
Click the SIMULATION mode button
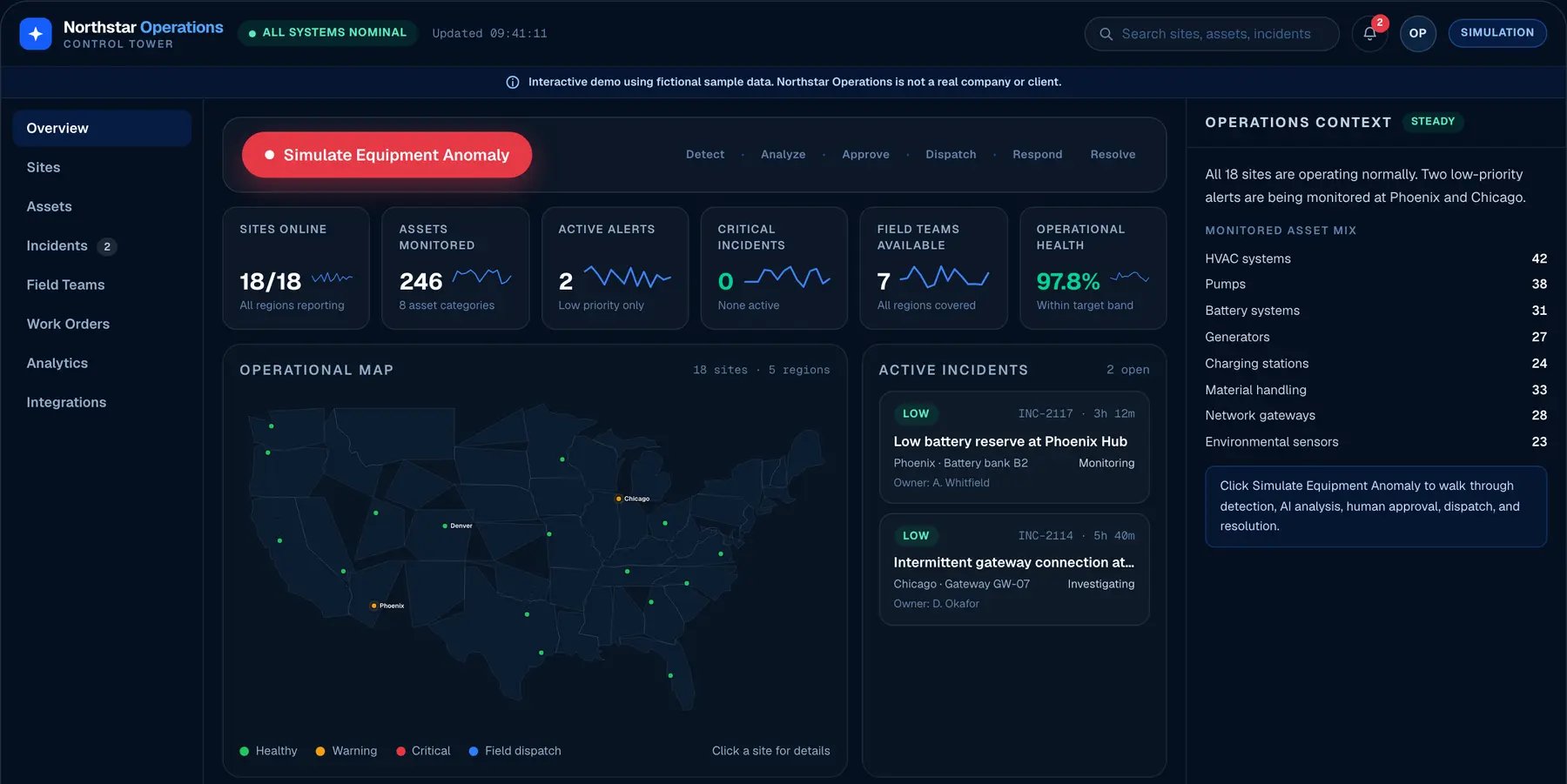coord(1497,33)
